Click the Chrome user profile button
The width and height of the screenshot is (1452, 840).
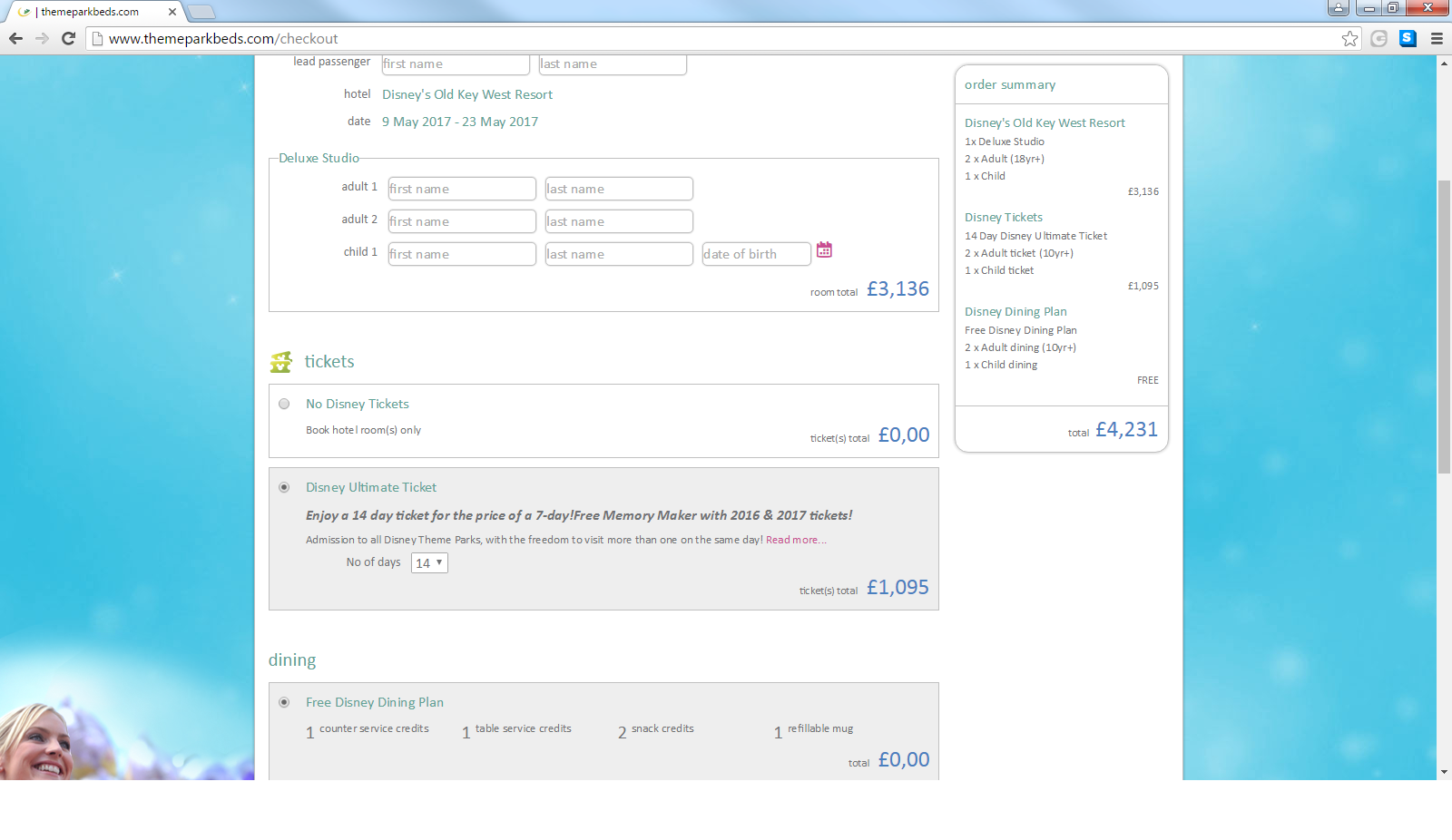click(1339, 8)
